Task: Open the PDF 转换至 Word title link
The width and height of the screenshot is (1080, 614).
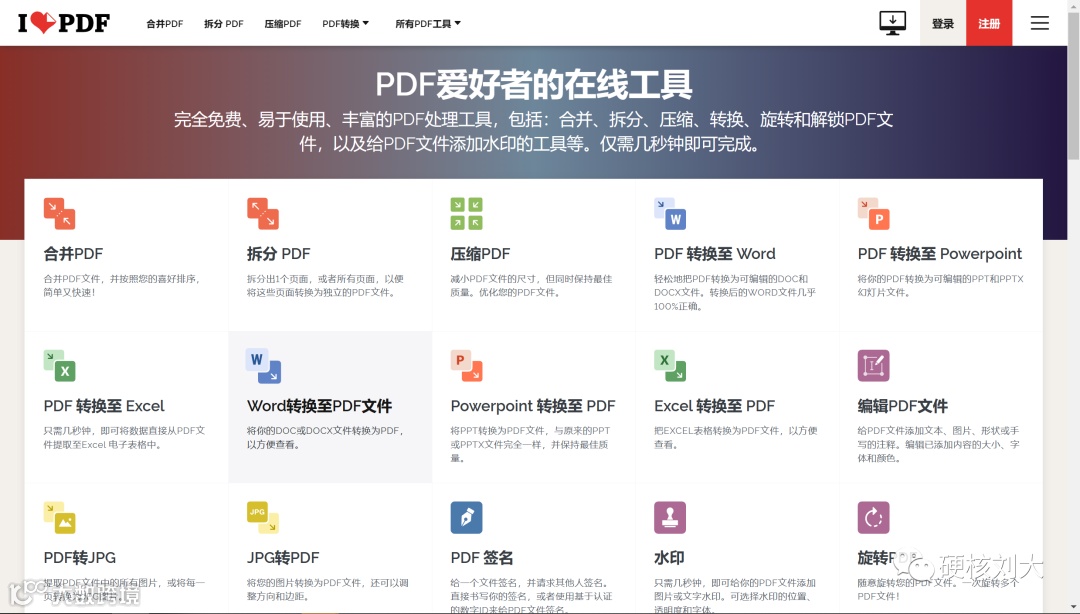Action: [714, 254]
